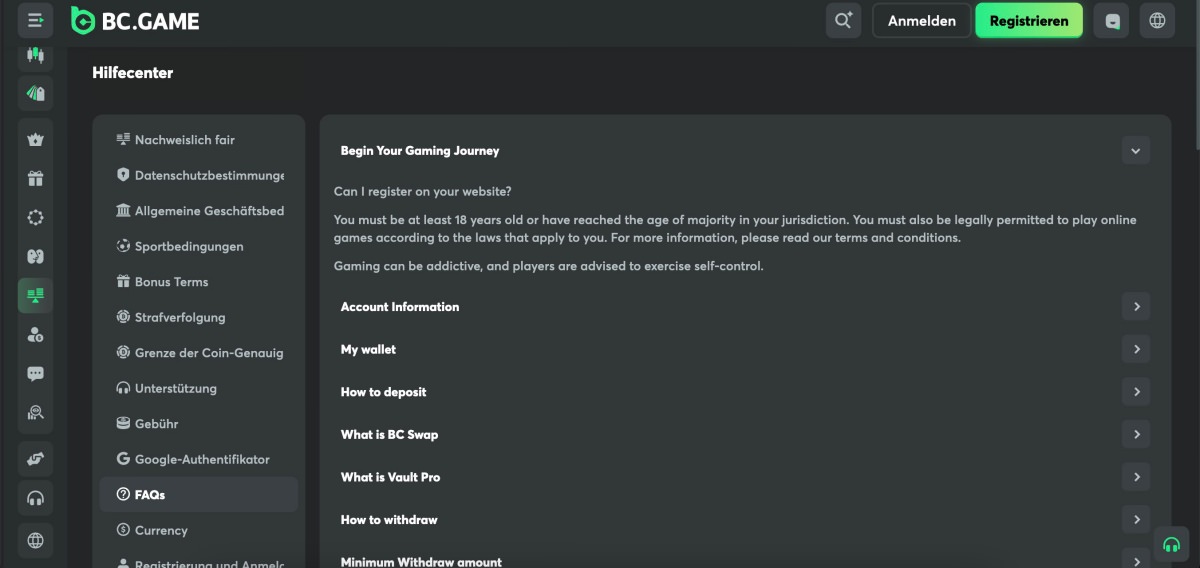The width and height of the screenshot is (1200, 568).
Task: Click the crown icon in left sidebar
Action: (x=36, y=140)
